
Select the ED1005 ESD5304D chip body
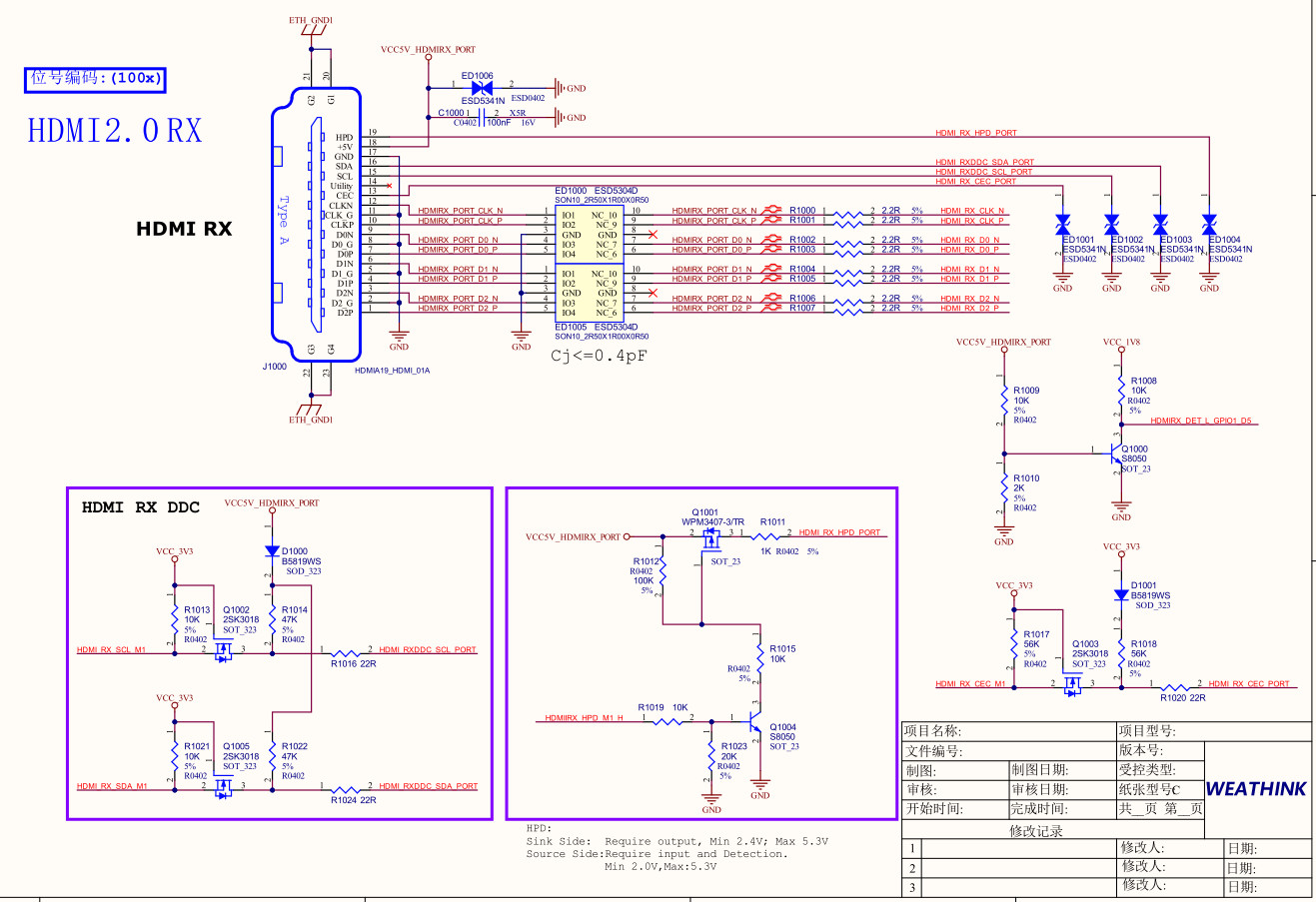pyautogui.click(x=590, y=293)
